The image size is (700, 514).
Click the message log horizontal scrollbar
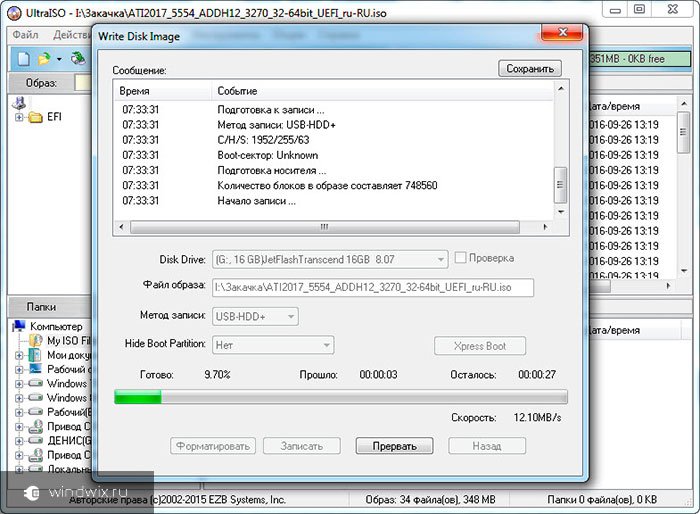[325, 227]
